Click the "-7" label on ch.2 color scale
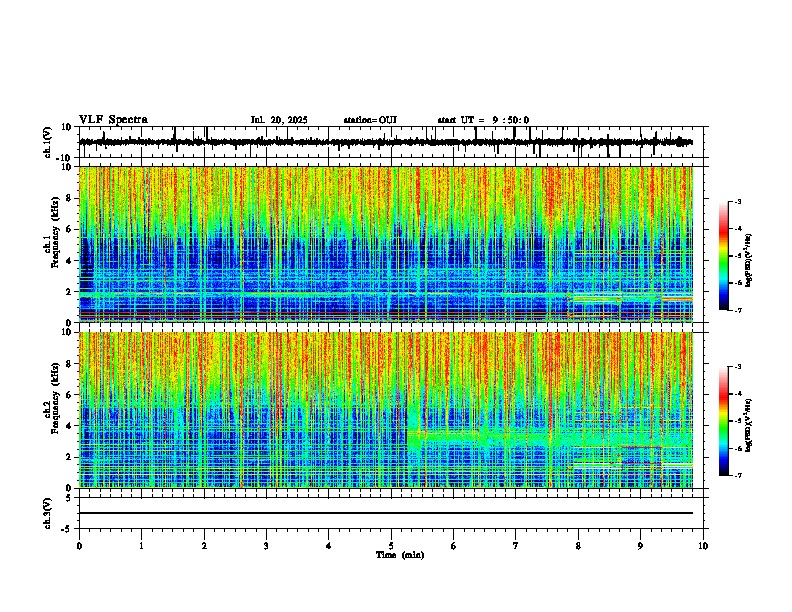This screenshot has height=612, width=792. tap(738, 476)
